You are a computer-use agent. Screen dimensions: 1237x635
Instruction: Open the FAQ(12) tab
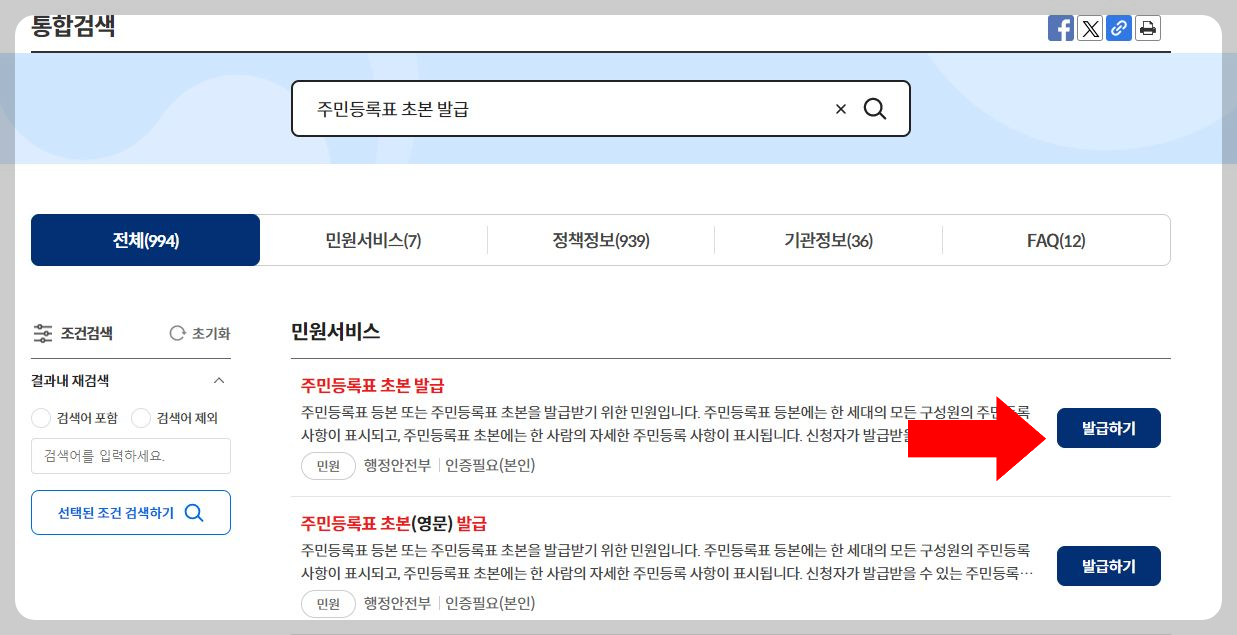coord(1055,240)
